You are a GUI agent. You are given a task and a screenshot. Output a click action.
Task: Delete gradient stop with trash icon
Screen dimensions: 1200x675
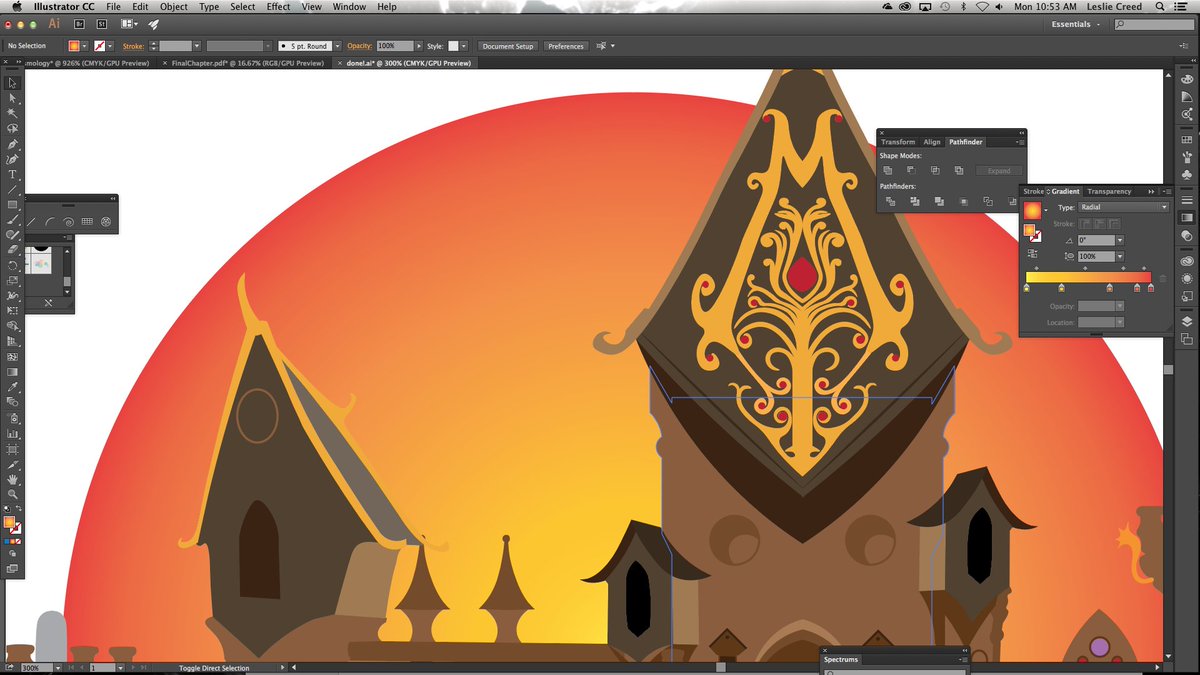click(1162, 278)
